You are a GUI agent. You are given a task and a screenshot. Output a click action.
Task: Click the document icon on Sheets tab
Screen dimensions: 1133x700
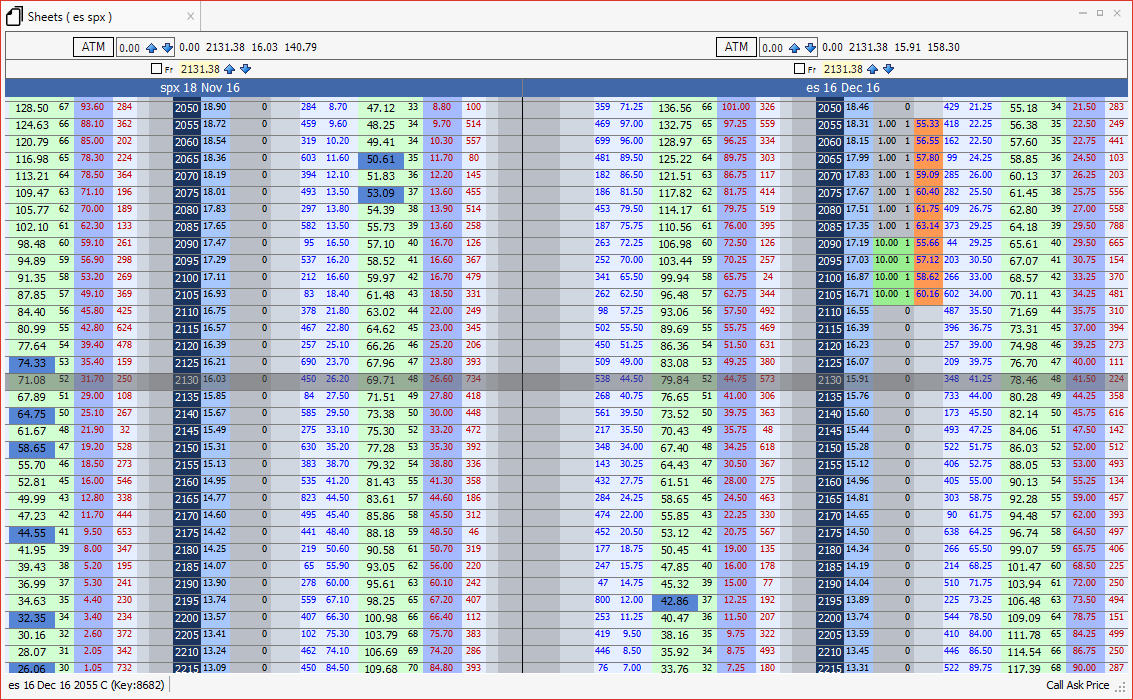pos(14,16)
